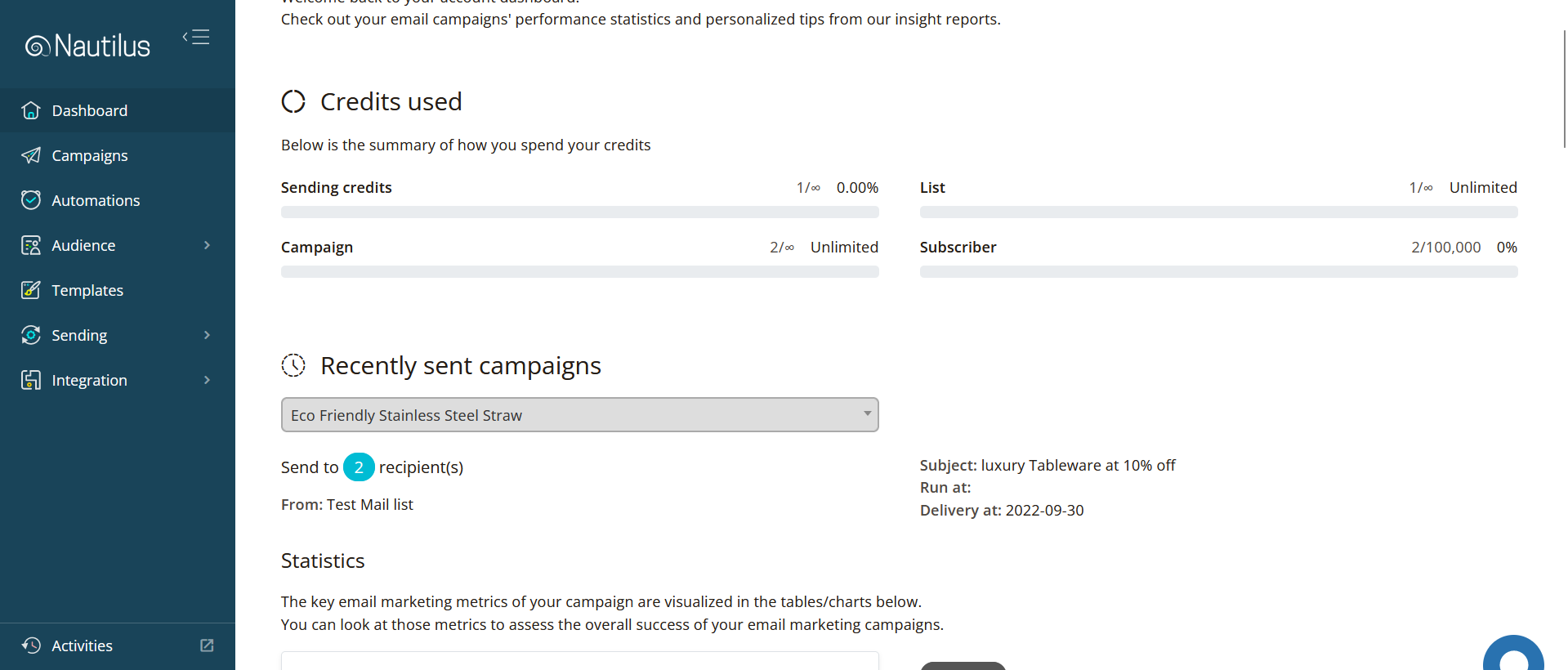The image size is (1568, 670).
Task: Open Activities via the external link icon
Action: pyautogui.click(x=207, y=645)
